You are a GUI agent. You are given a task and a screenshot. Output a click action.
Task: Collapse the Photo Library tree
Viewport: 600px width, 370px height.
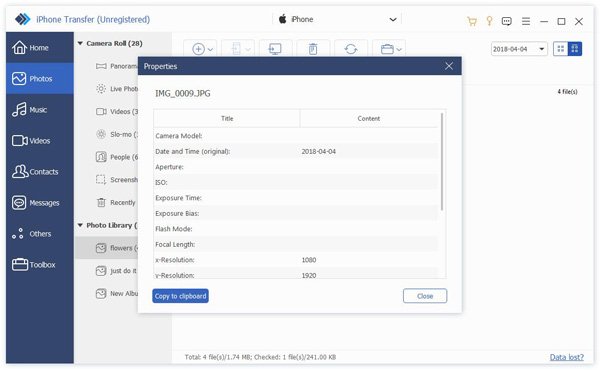click(x=80, y=225)
